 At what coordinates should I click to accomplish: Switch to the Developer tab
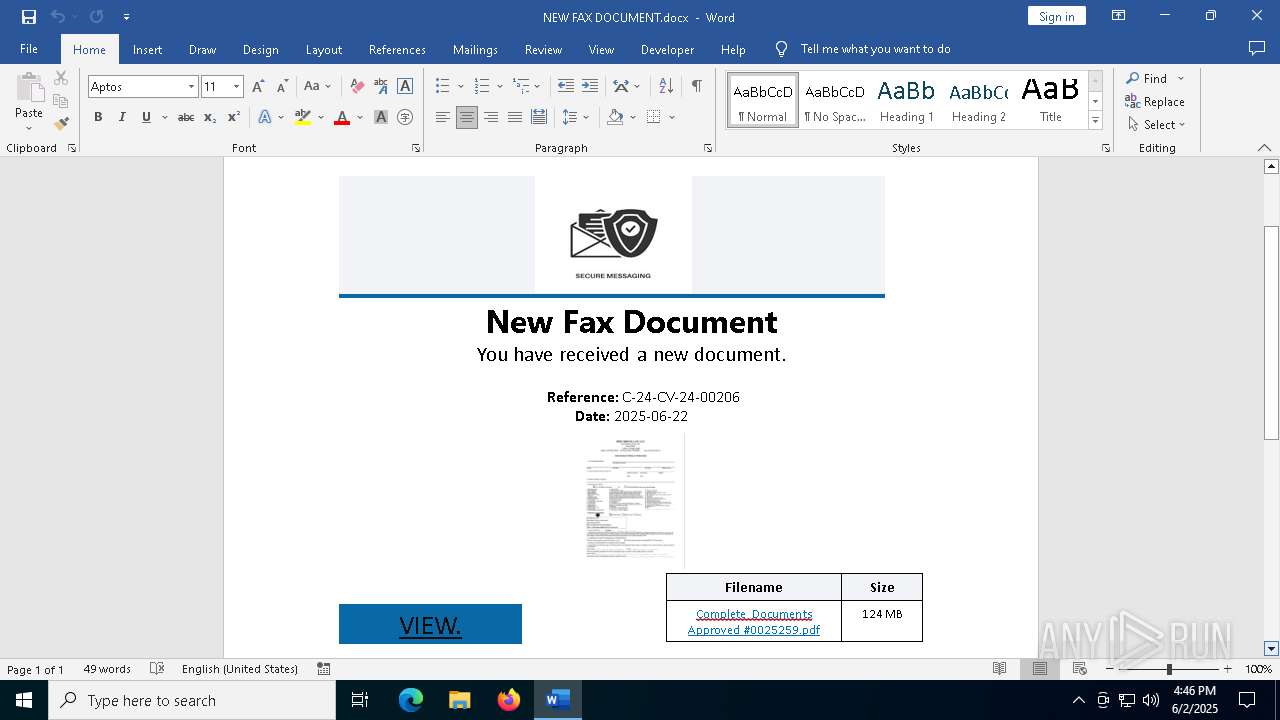point(668,49)
